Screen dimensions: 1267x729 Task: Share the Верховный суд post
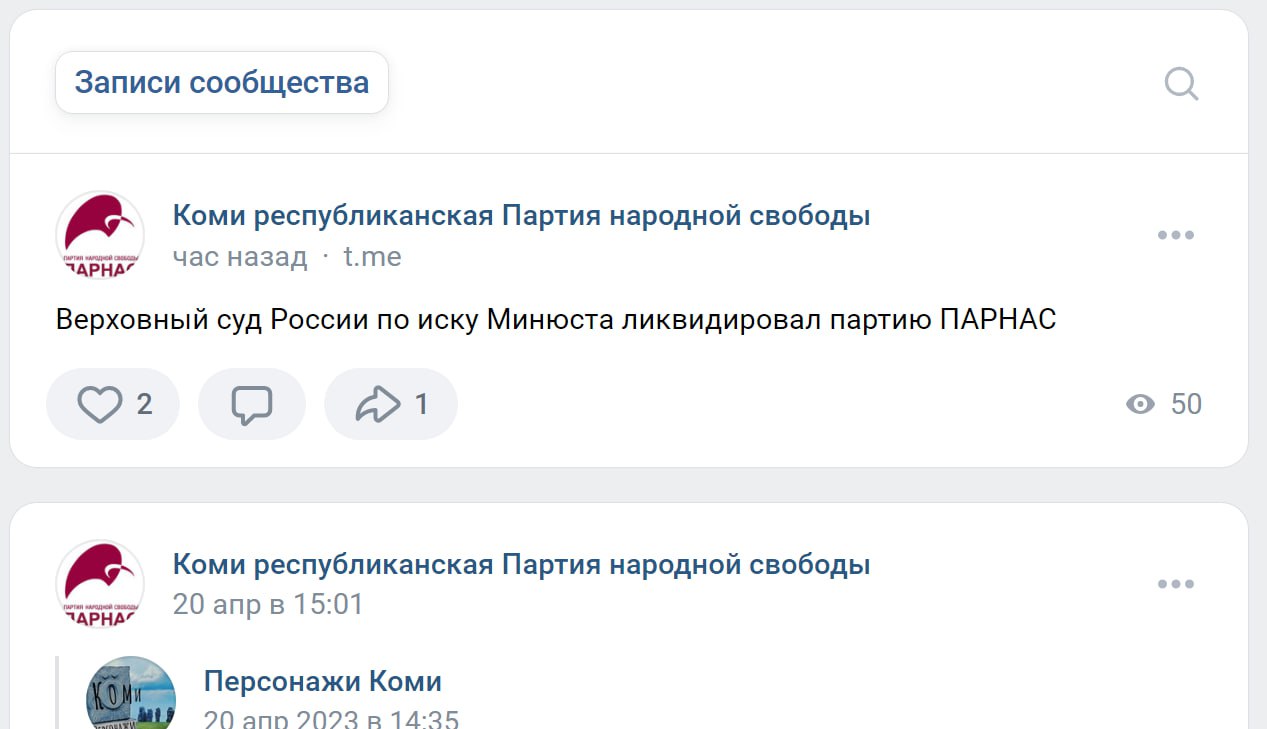(x=391, y=404)
